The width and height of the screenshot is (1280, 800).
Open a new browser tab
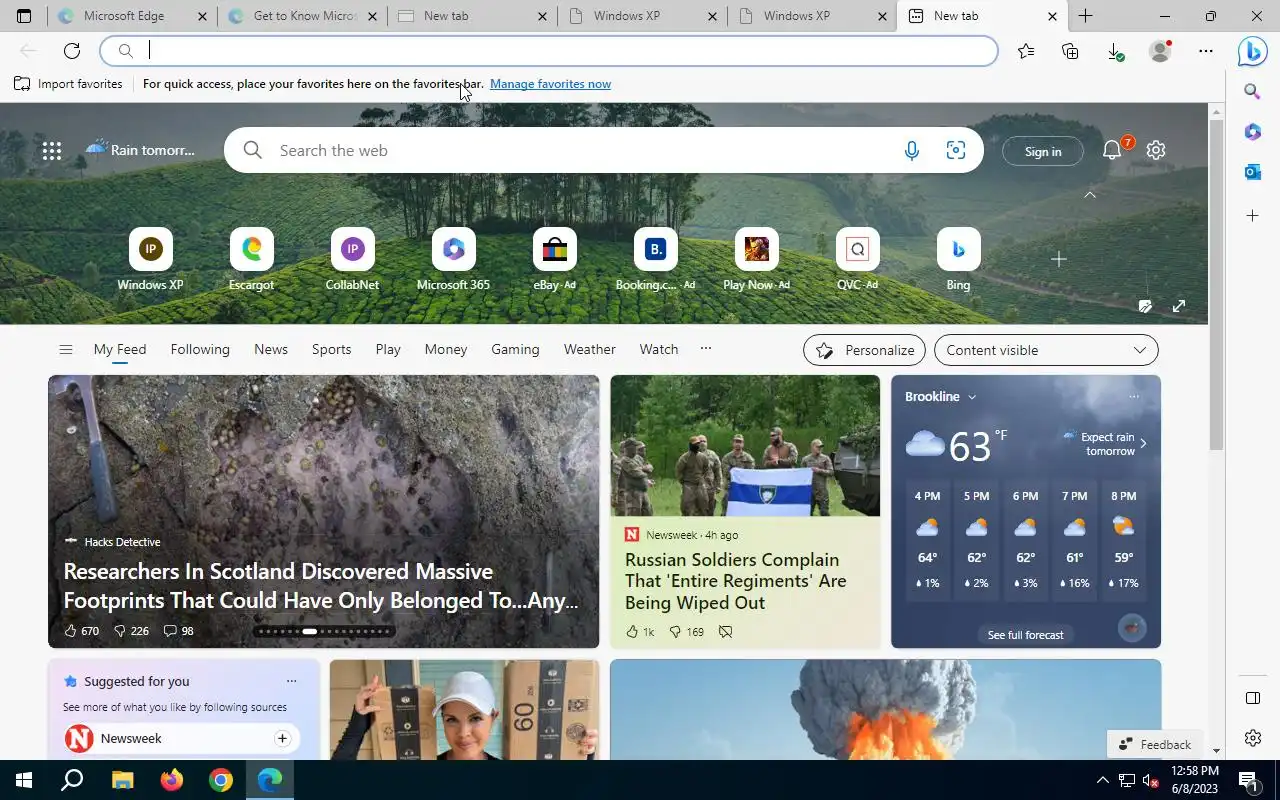(x=1086, y=16)
